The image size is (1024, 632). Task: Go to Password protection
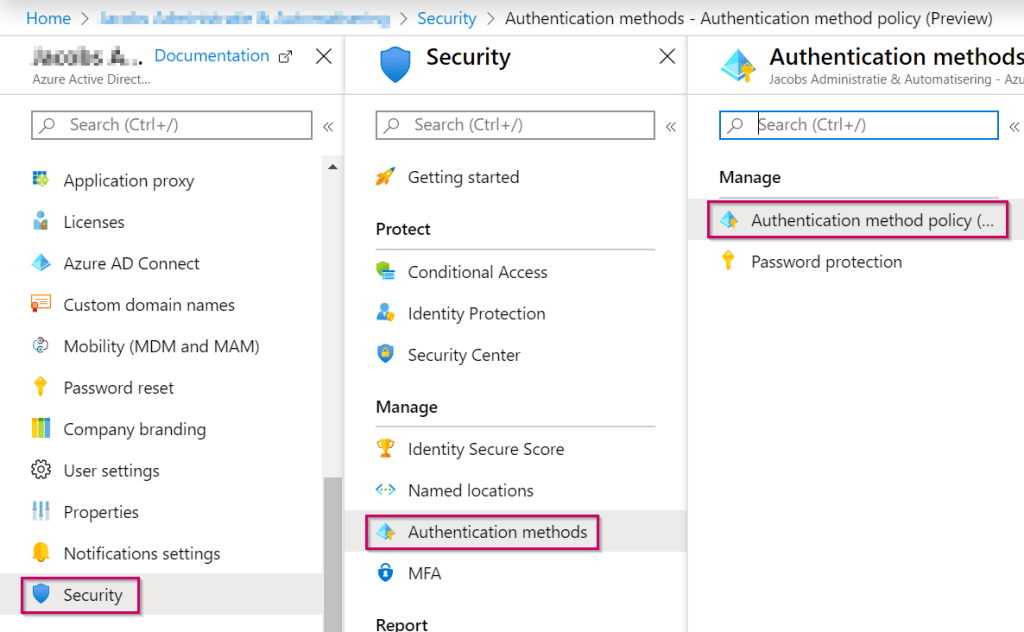point(826,262)
